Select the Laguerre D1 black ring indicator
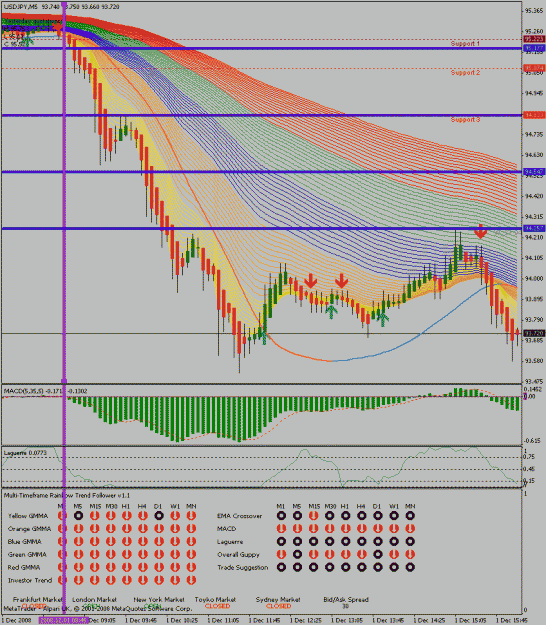Viewport: 546px width, 625px height. (377, 541)
